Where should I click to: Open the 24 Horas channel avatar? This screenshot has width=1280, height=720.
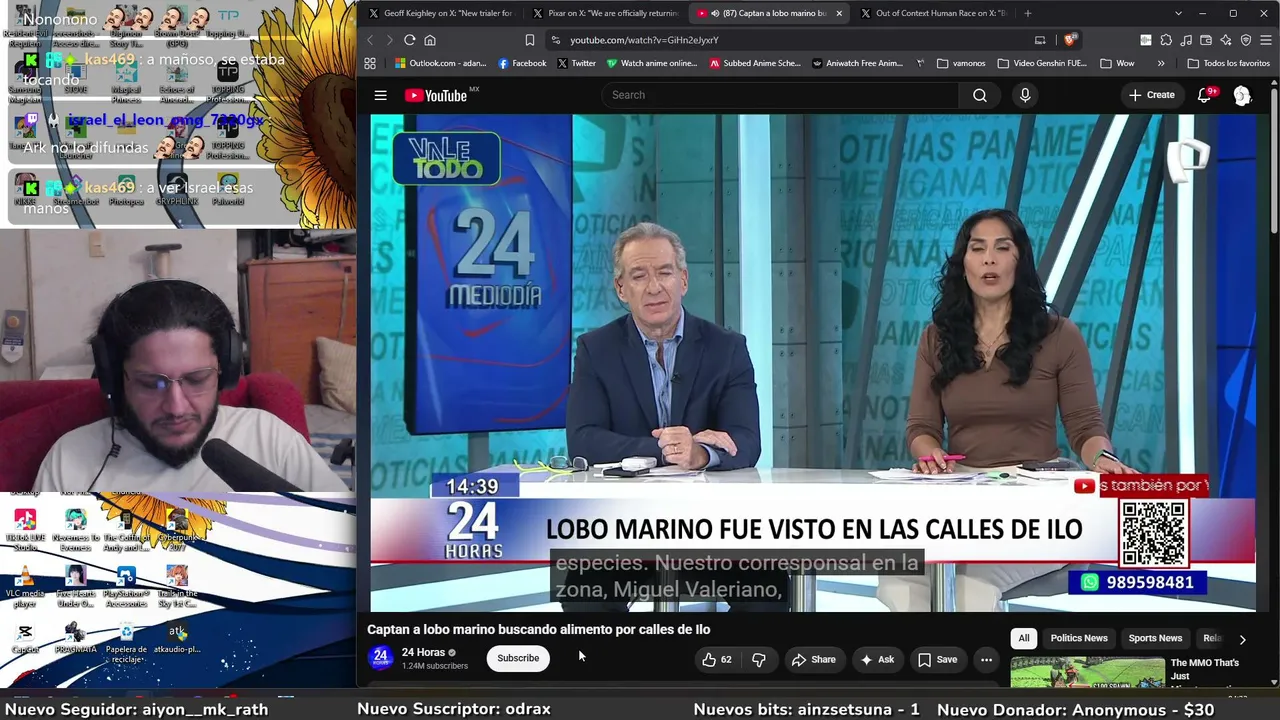click(x=380, y=657)
